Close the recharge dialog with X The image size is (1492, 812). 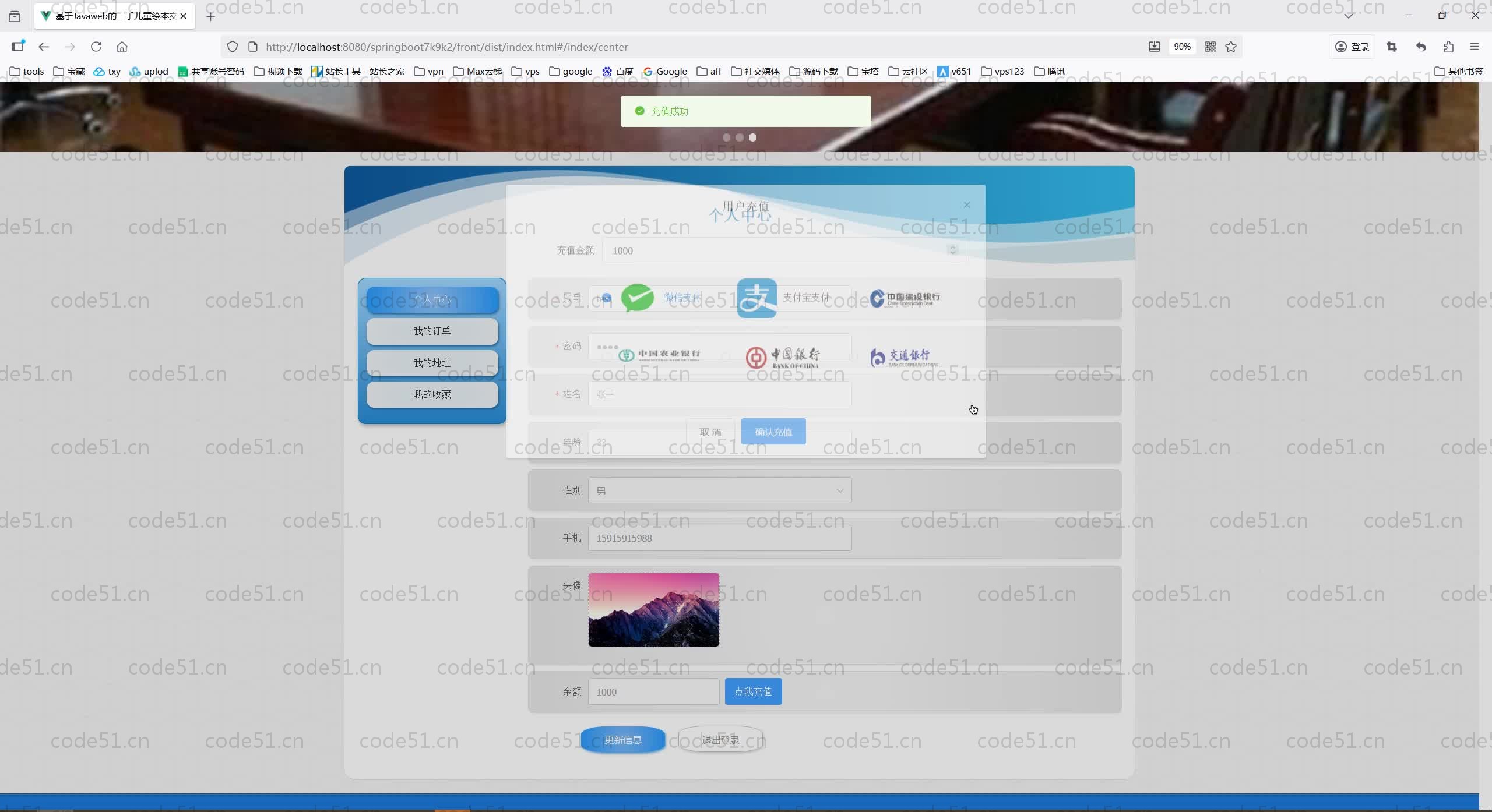pyautogui.click(x=967, y=205)
